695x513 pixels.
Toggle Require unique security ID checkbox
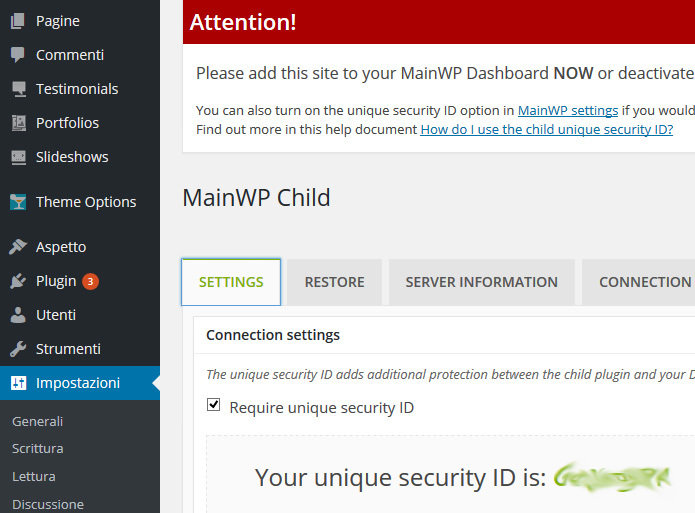click(214, 404)
